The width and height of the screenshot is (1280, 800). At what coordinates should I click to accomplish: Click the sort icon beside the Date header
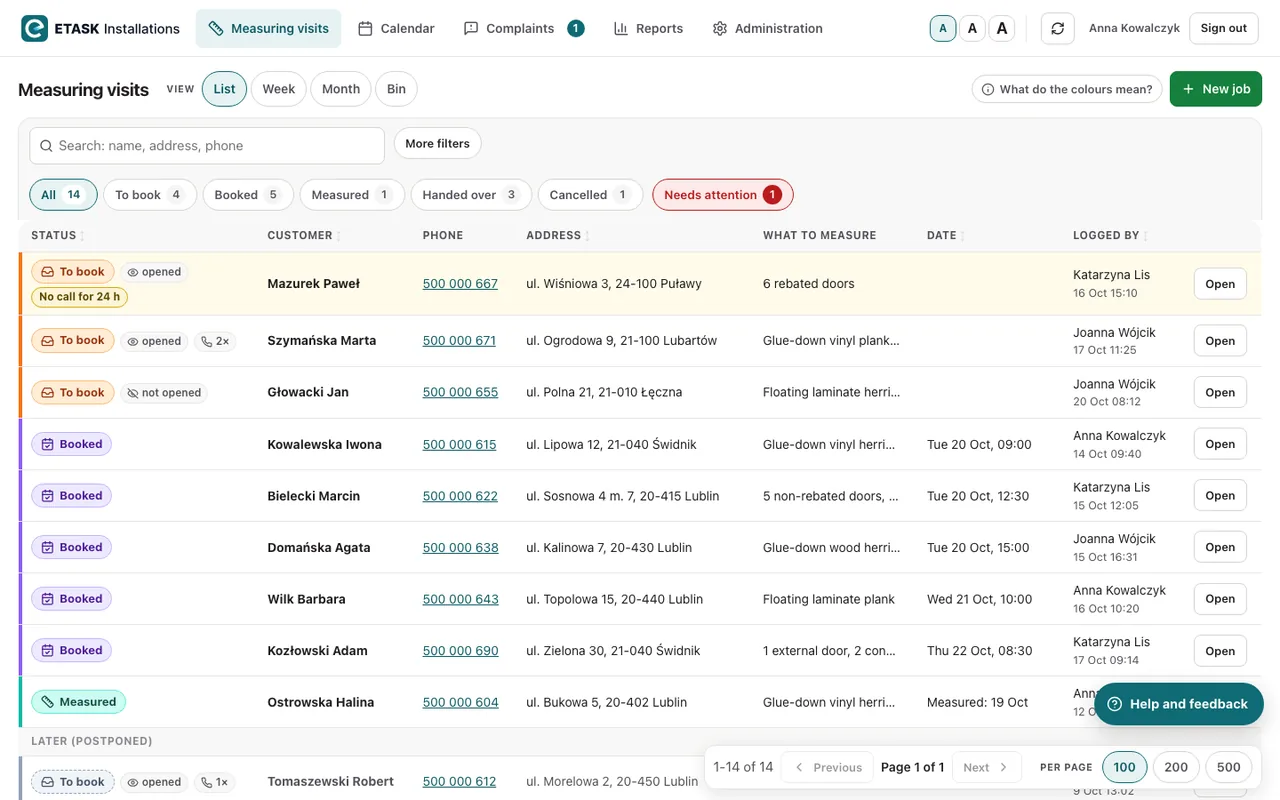coord(964,236)
